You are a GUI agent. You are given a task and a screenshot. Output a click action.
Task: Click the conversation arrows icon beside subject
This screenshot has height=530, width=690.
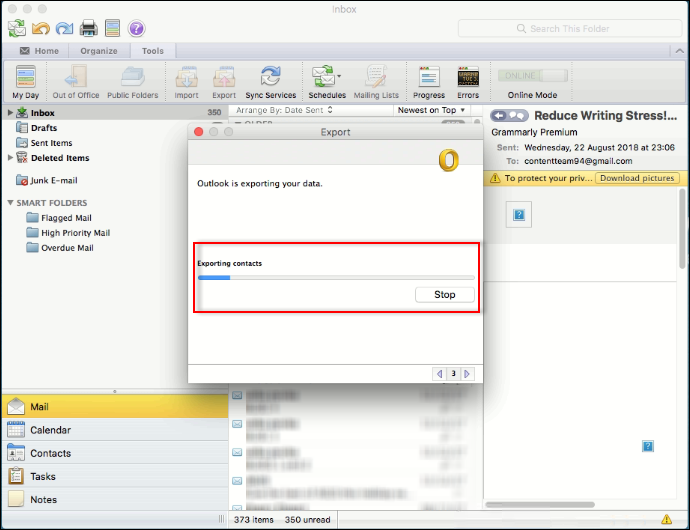[x=509, y=116]
